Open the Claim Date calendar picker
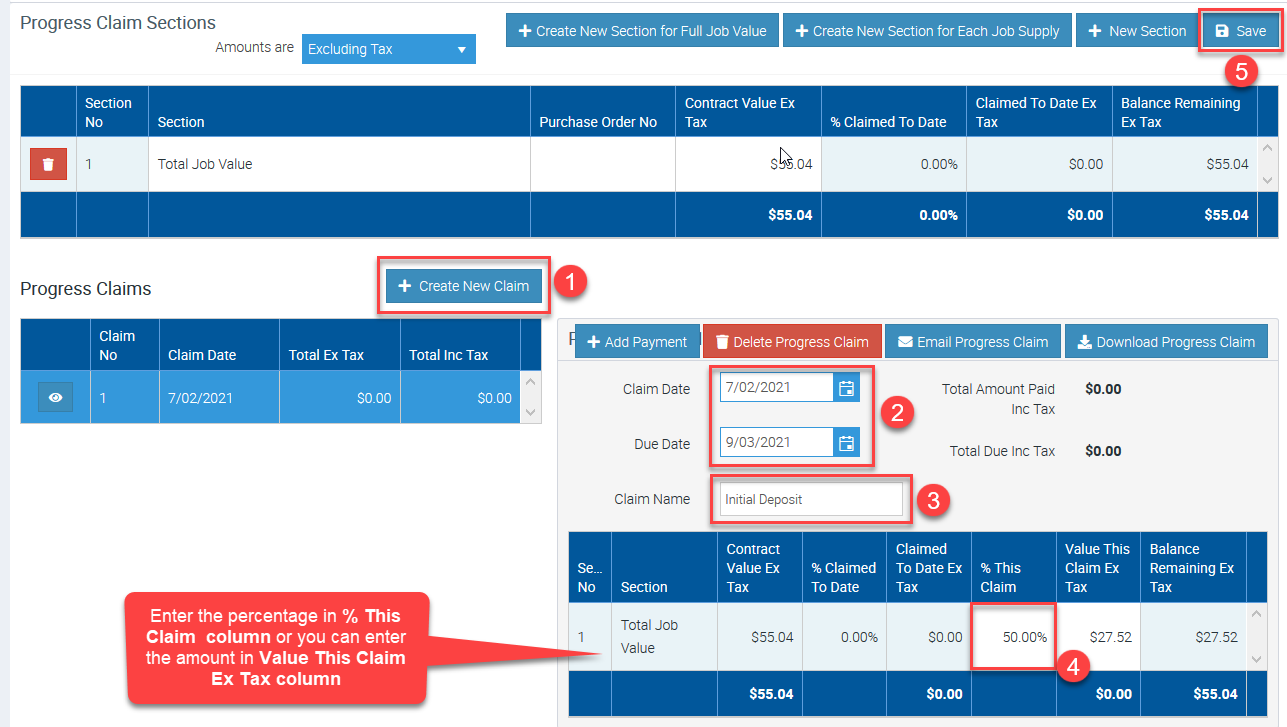This screenshot has width=1287, height=727. pyautogui.click(x=846, y=388)
